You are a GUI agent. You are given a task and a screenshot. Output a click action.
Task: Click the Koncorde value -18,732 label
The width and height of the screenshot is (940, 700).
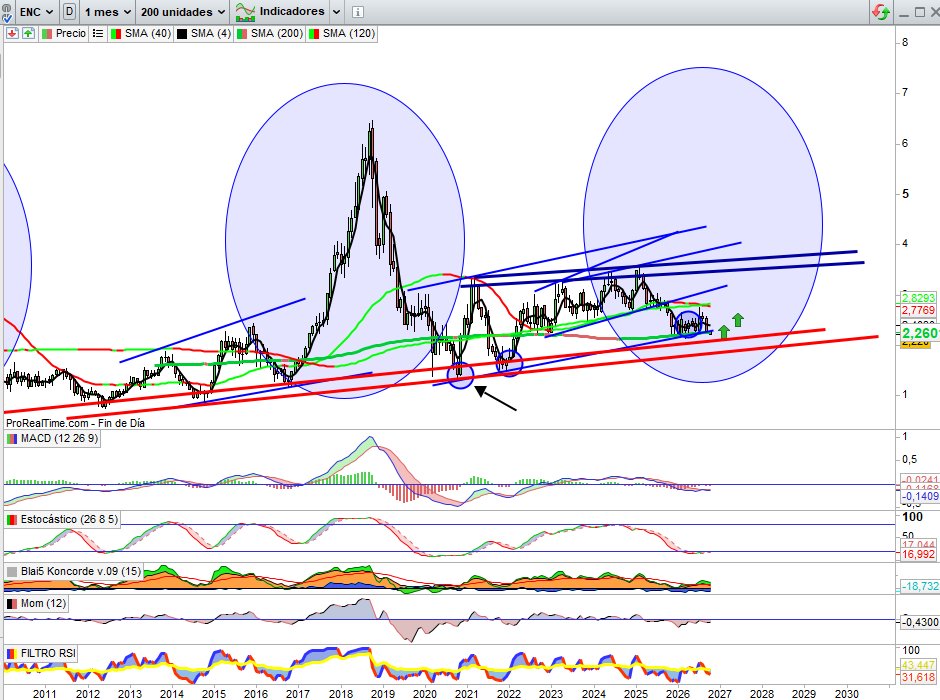pos(920,586)
